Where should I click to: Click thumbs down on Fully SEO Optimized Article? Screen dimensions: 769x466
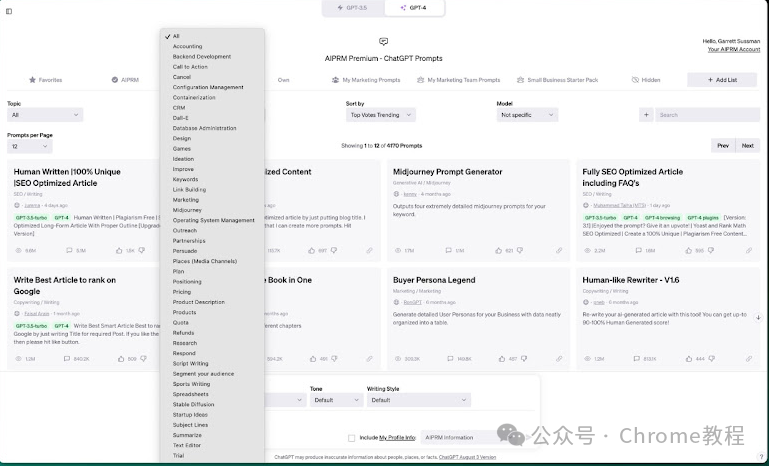(x=711, y=250)
